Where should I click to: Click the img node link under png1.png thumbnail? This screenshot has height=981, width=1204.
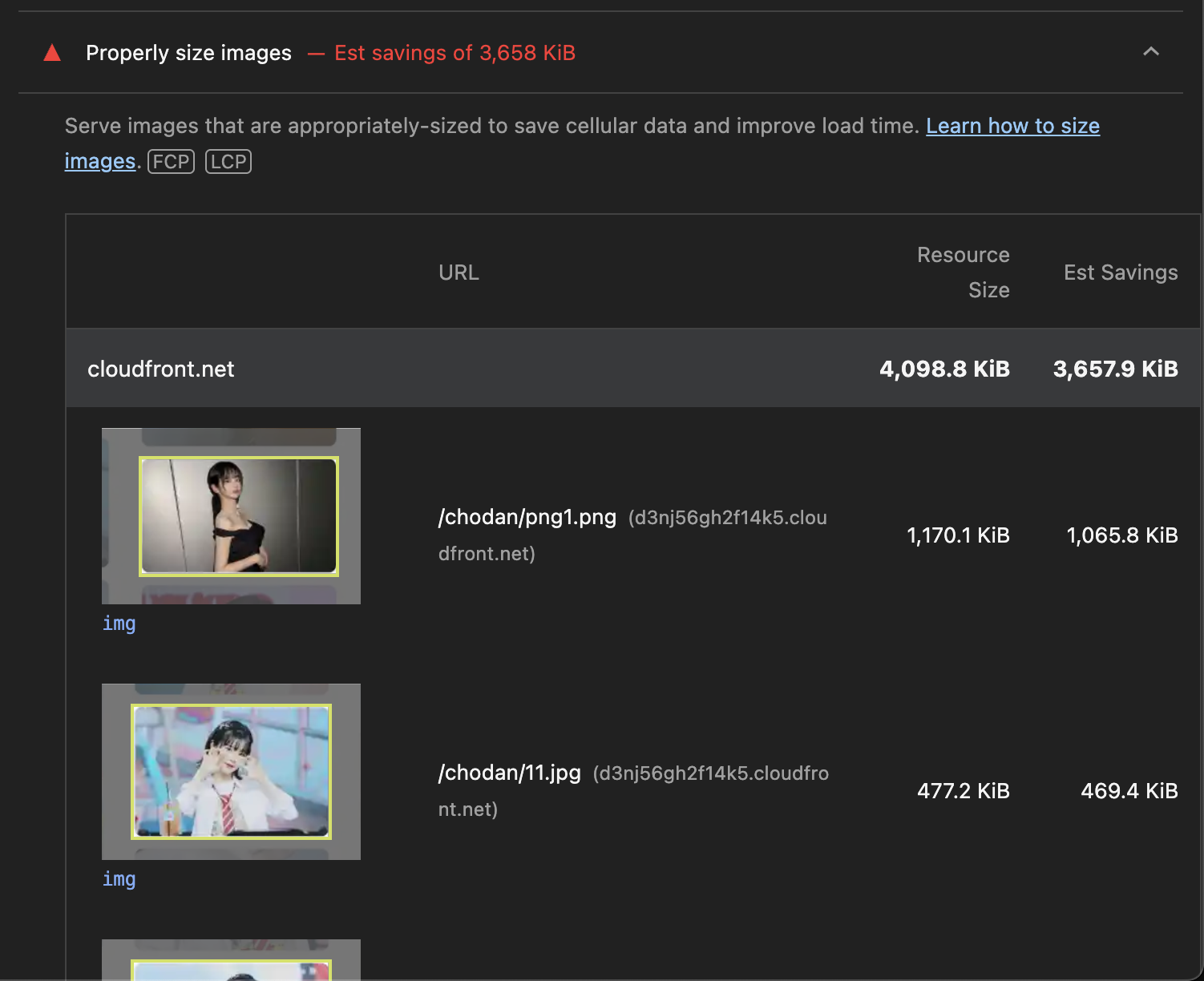click(x=119, y=624)
